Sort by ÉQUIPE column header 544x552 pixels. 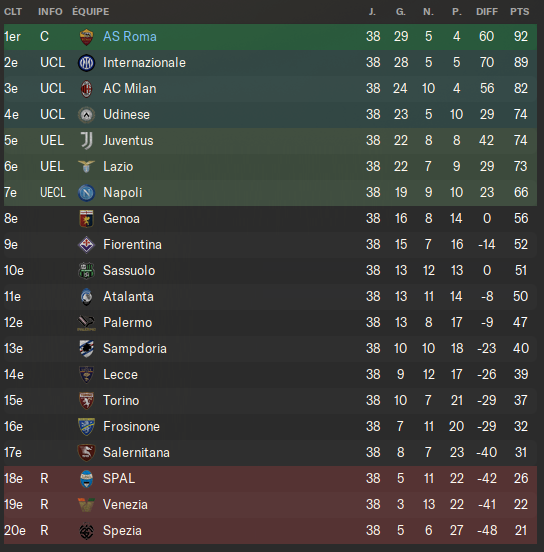coord(90,12)
